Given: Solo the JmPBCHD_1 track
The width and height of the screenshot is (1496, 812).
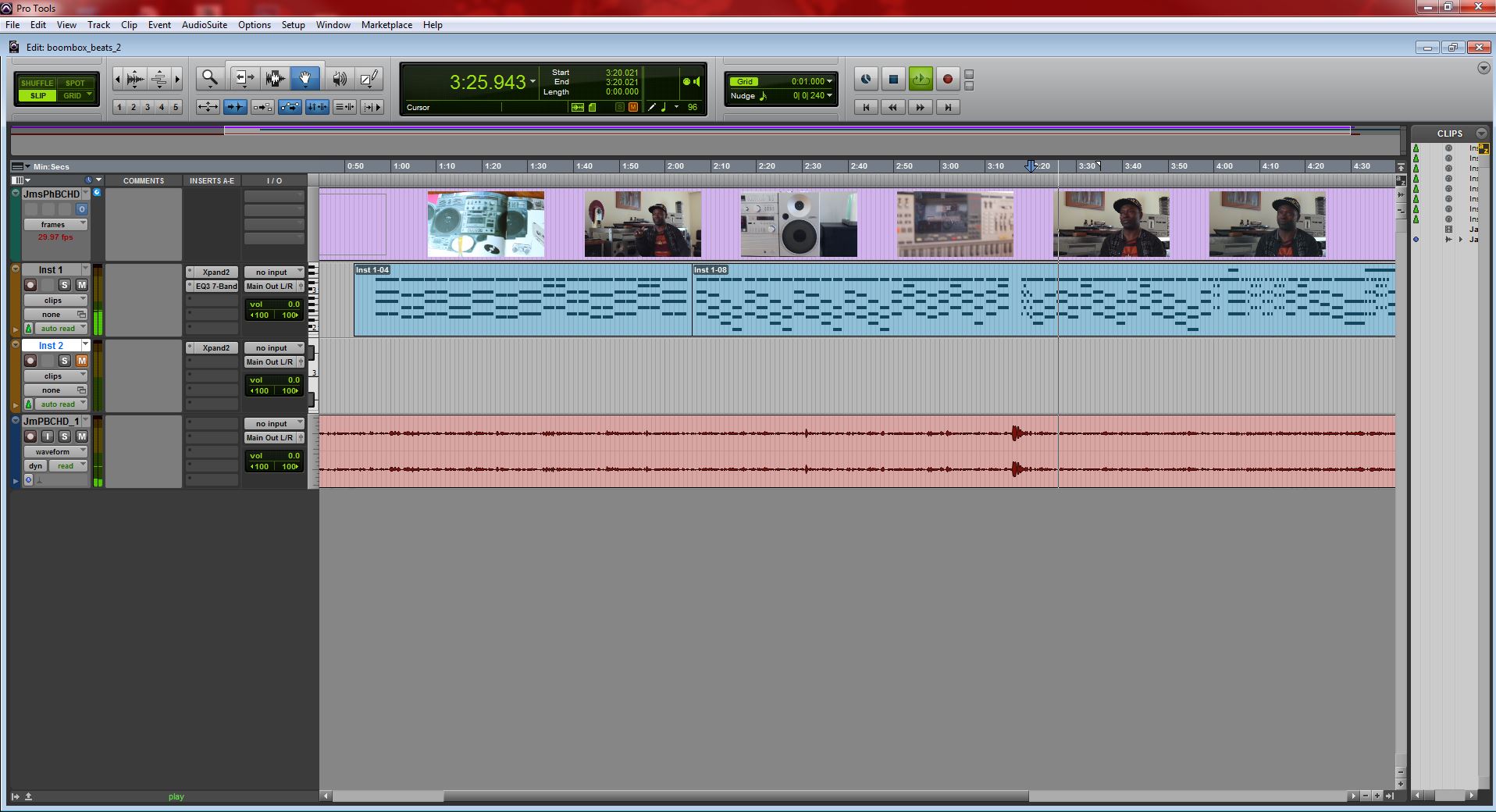Looking at the screenshot, I should pyautogui.click(x=65, y=436).
